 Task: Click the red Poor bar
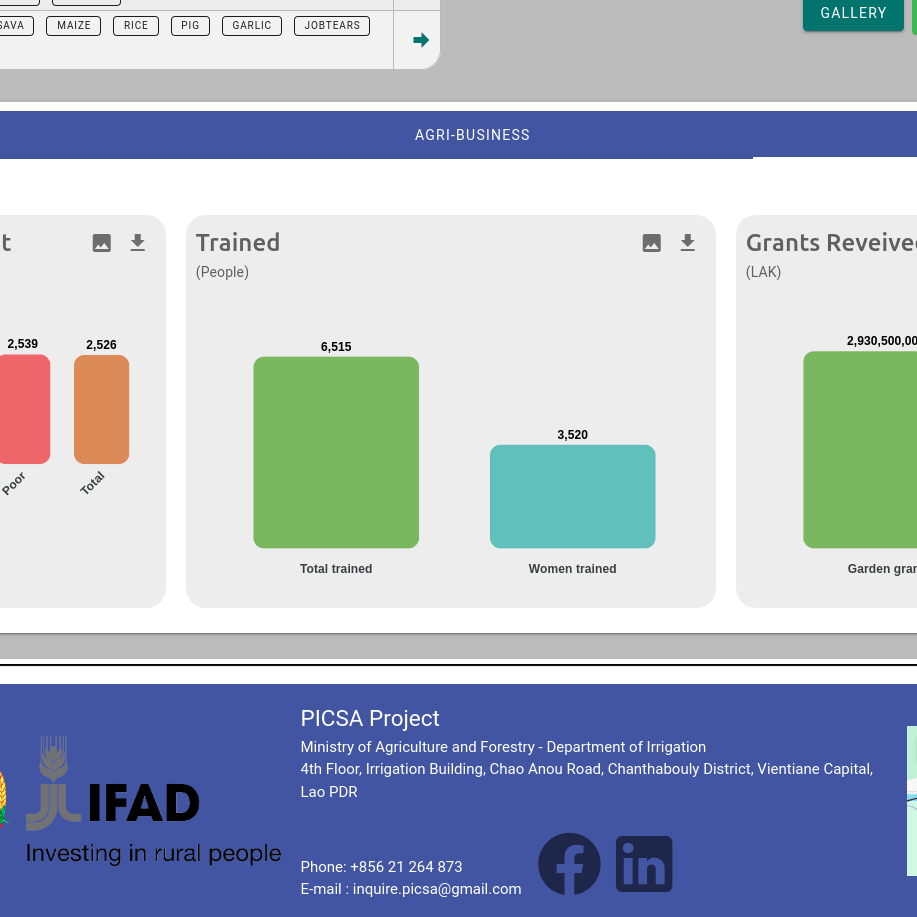point(23,409)
